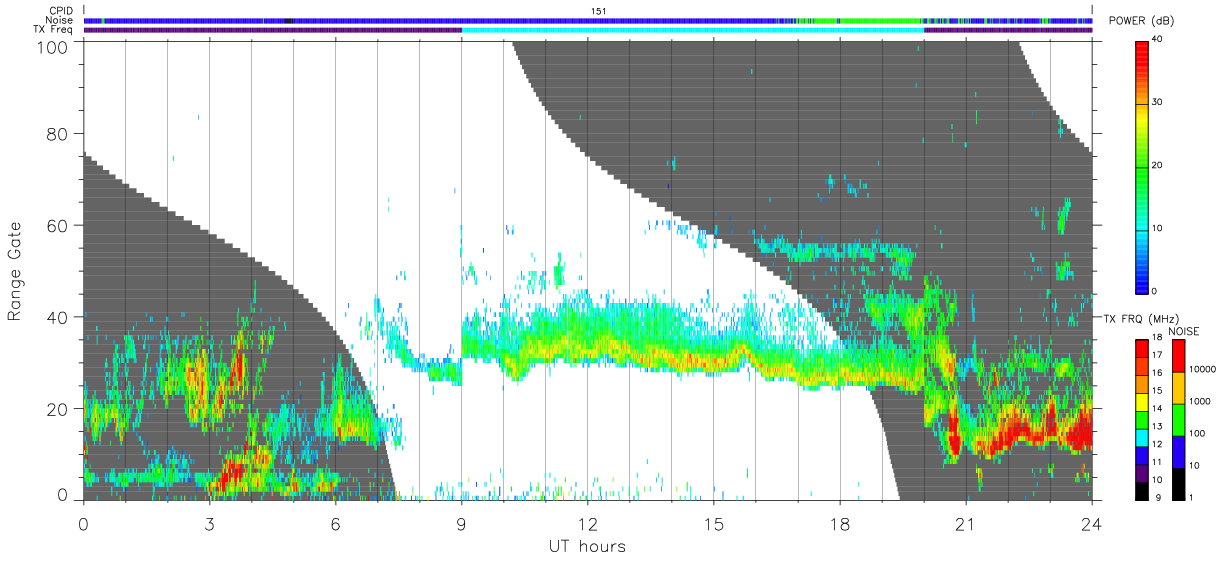The image size is (1228, 567).
Task: Click the 1 label on the noise legend
Action: click(1193, 497)
